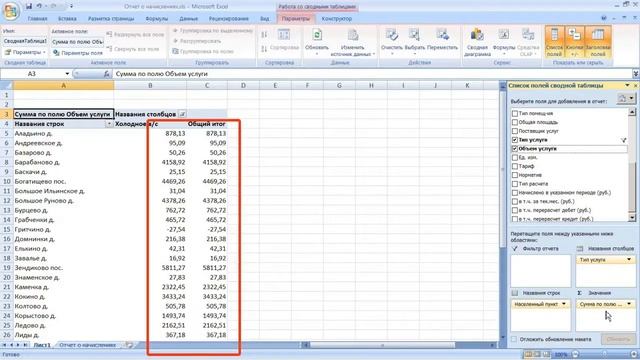The width and height of the screenshot is (640, 360).
Task: Open the Формулы ribbon tab
Action: click(156, 19)
